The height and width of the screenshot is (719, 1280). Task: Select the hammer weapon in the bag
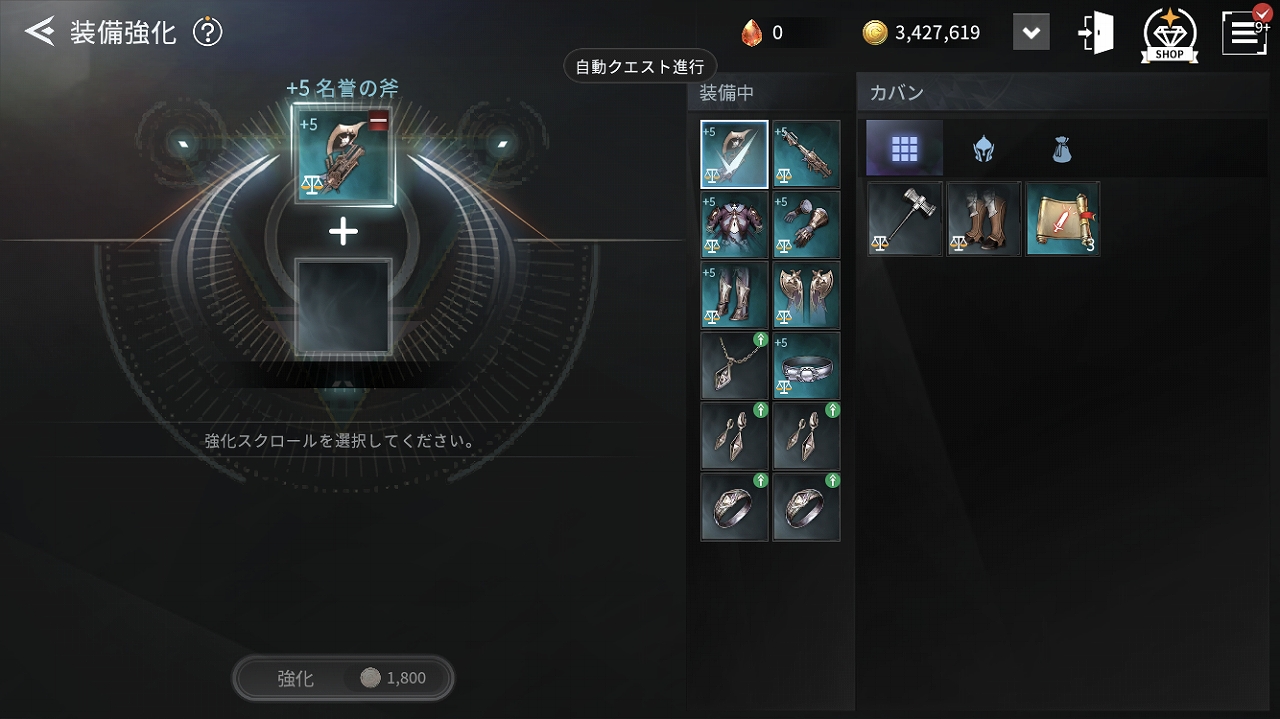[905, 218]
